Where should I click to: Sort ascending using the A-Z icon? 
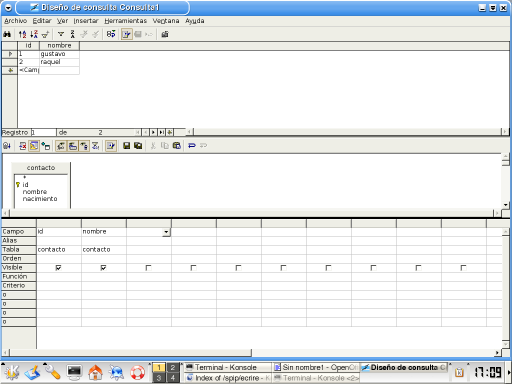click(x=22, y=34)
